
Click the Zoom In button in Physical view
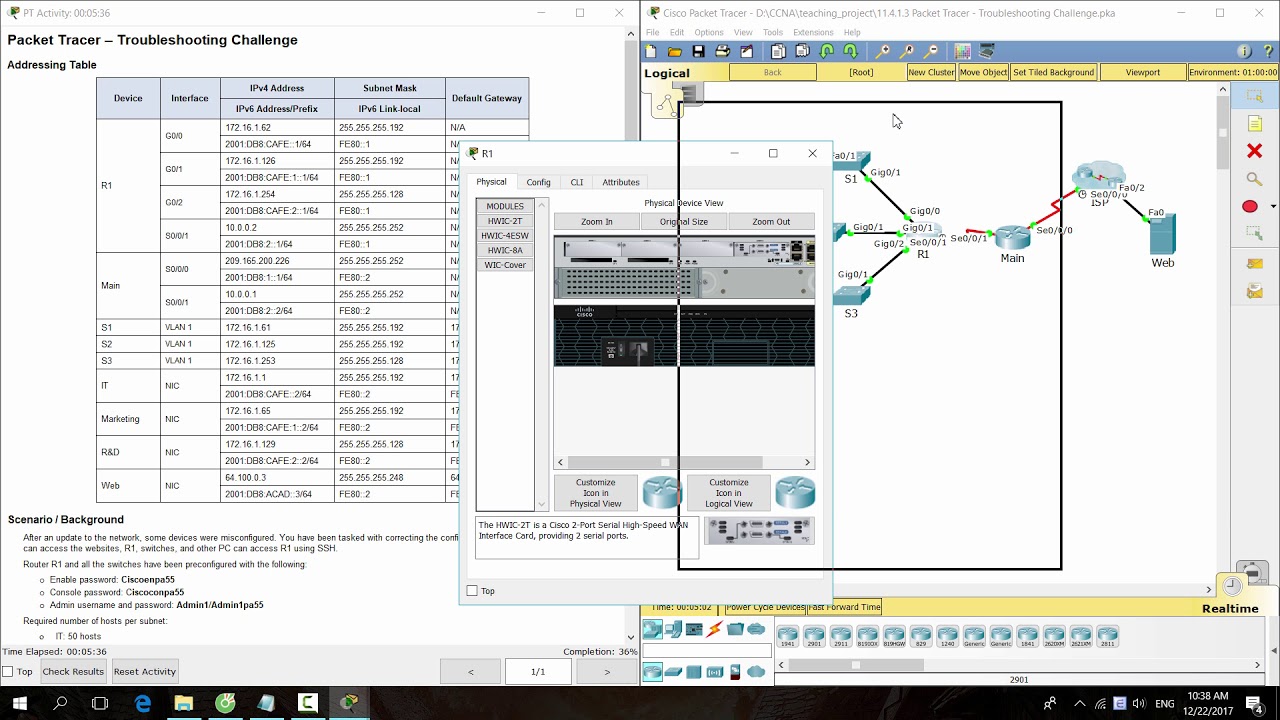click(597, 222)
